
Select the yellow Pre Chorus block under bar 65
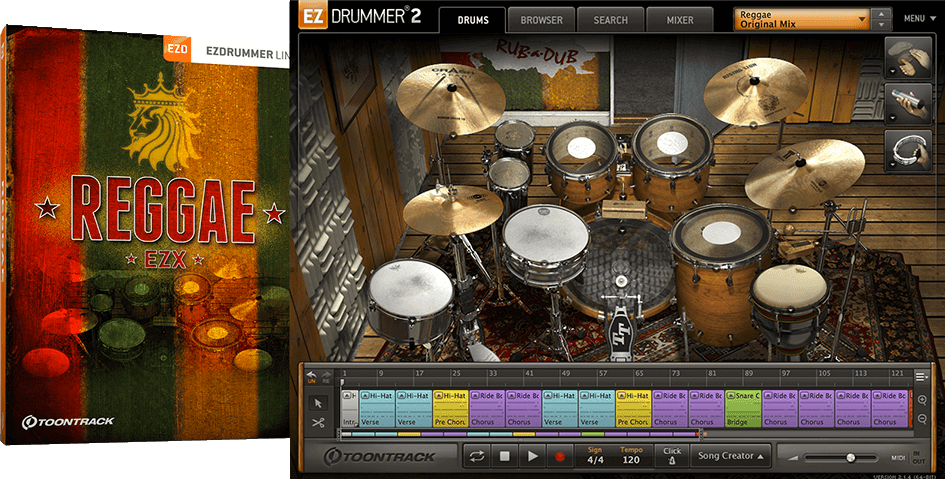tap(633, 409)
